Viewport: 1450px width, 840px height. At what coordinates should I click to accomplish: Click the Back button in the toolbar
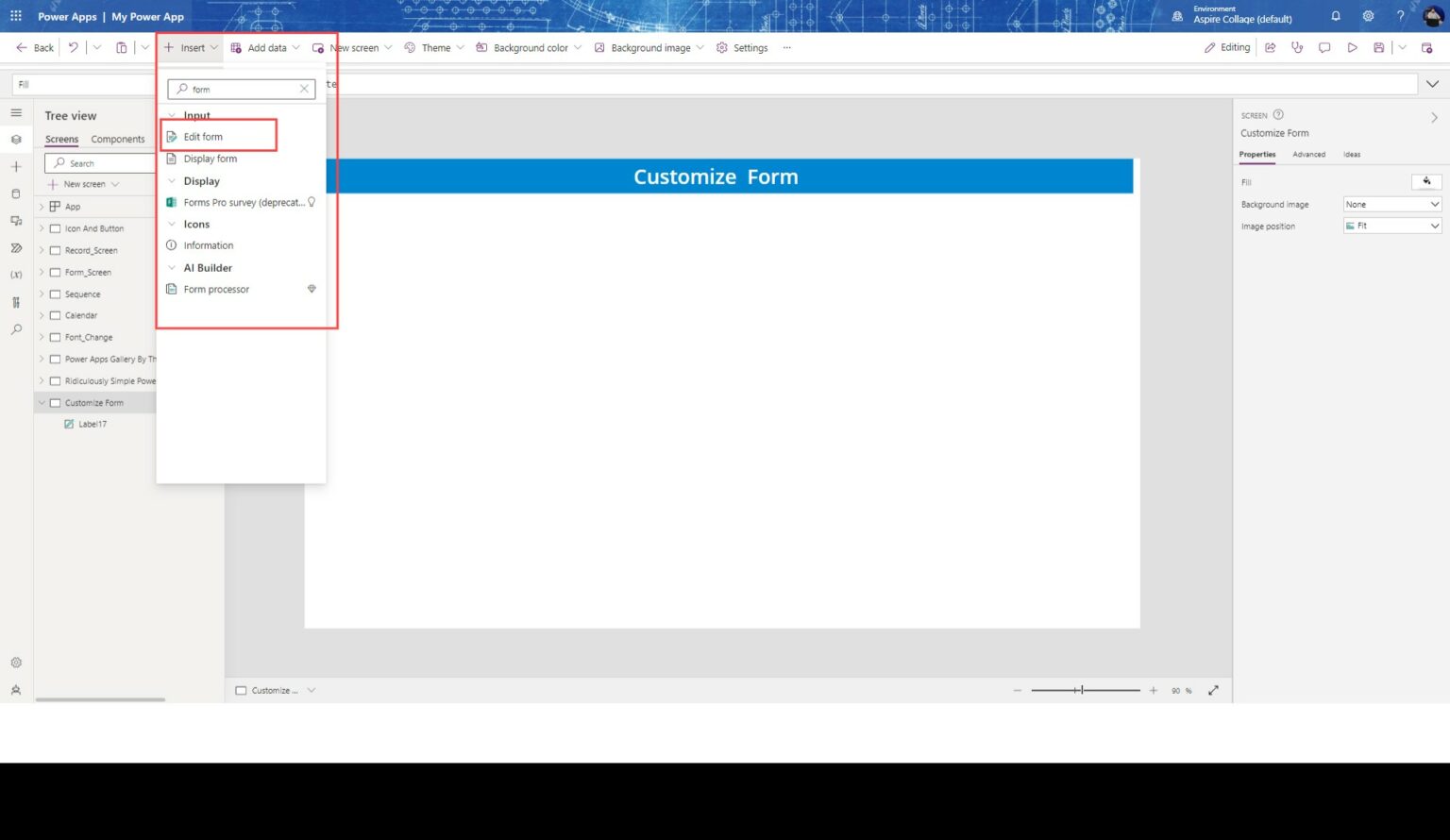[x=33, y=47]
